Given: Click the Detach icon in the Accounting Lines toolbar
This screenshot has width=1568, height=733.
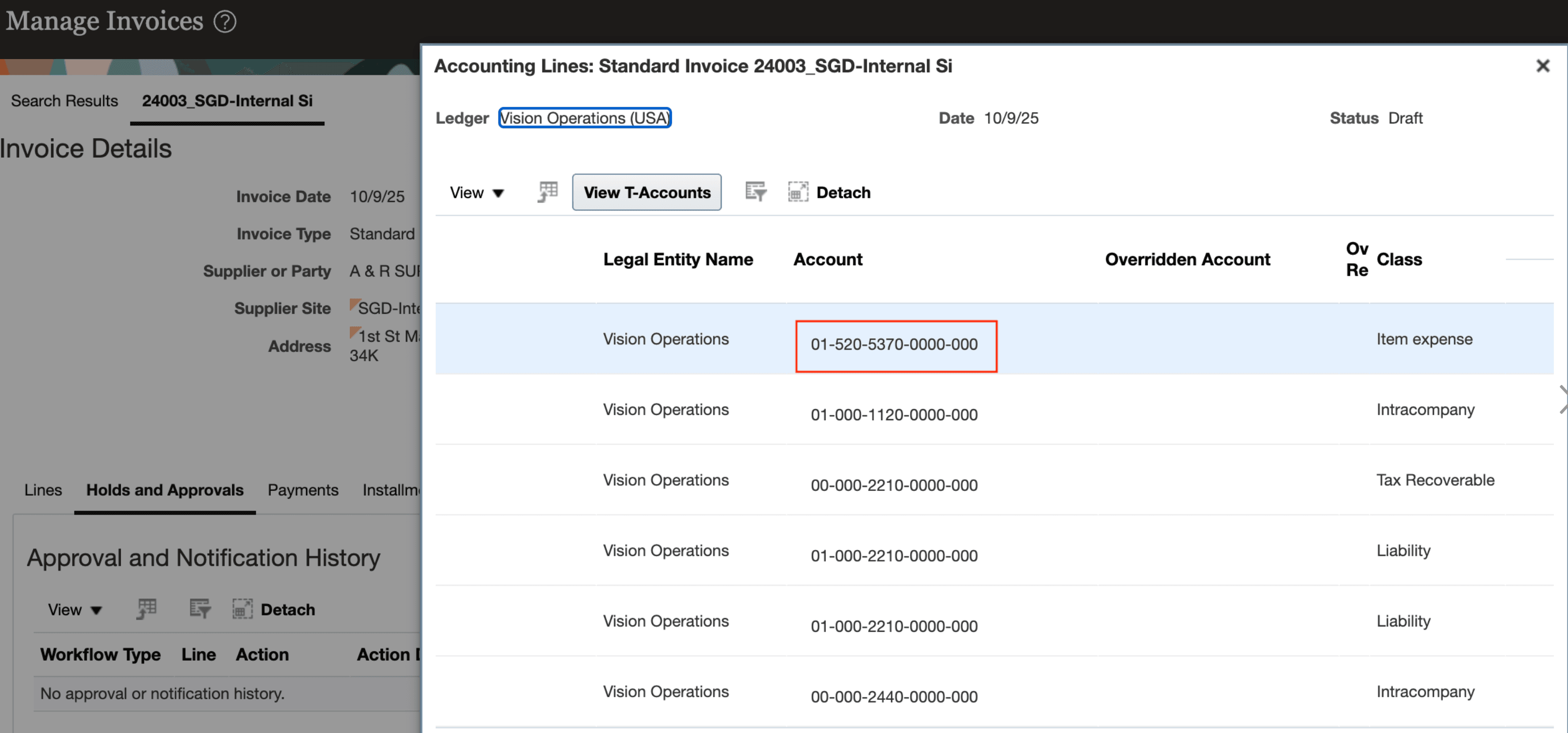Looking at the screenshot, I should 798,191.
